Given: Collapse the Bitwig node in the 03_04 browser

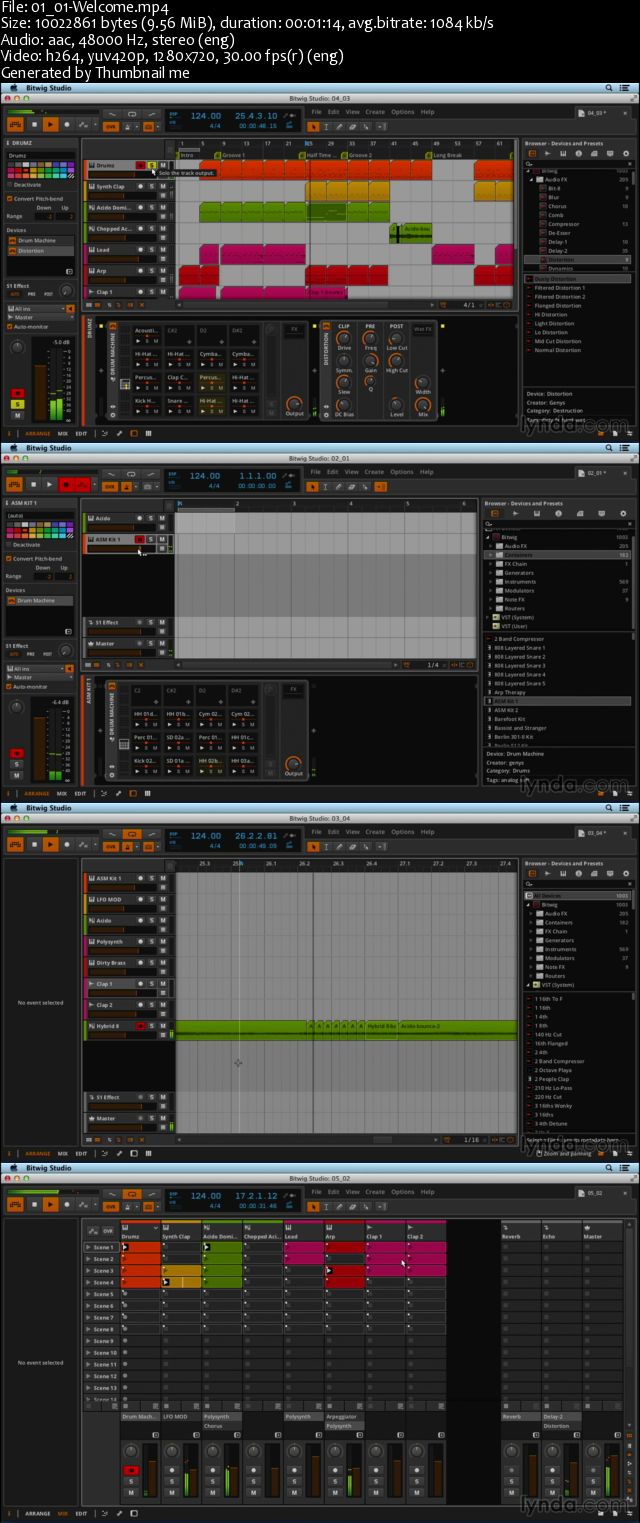Looking at the screenshot, I should point(529,904).
